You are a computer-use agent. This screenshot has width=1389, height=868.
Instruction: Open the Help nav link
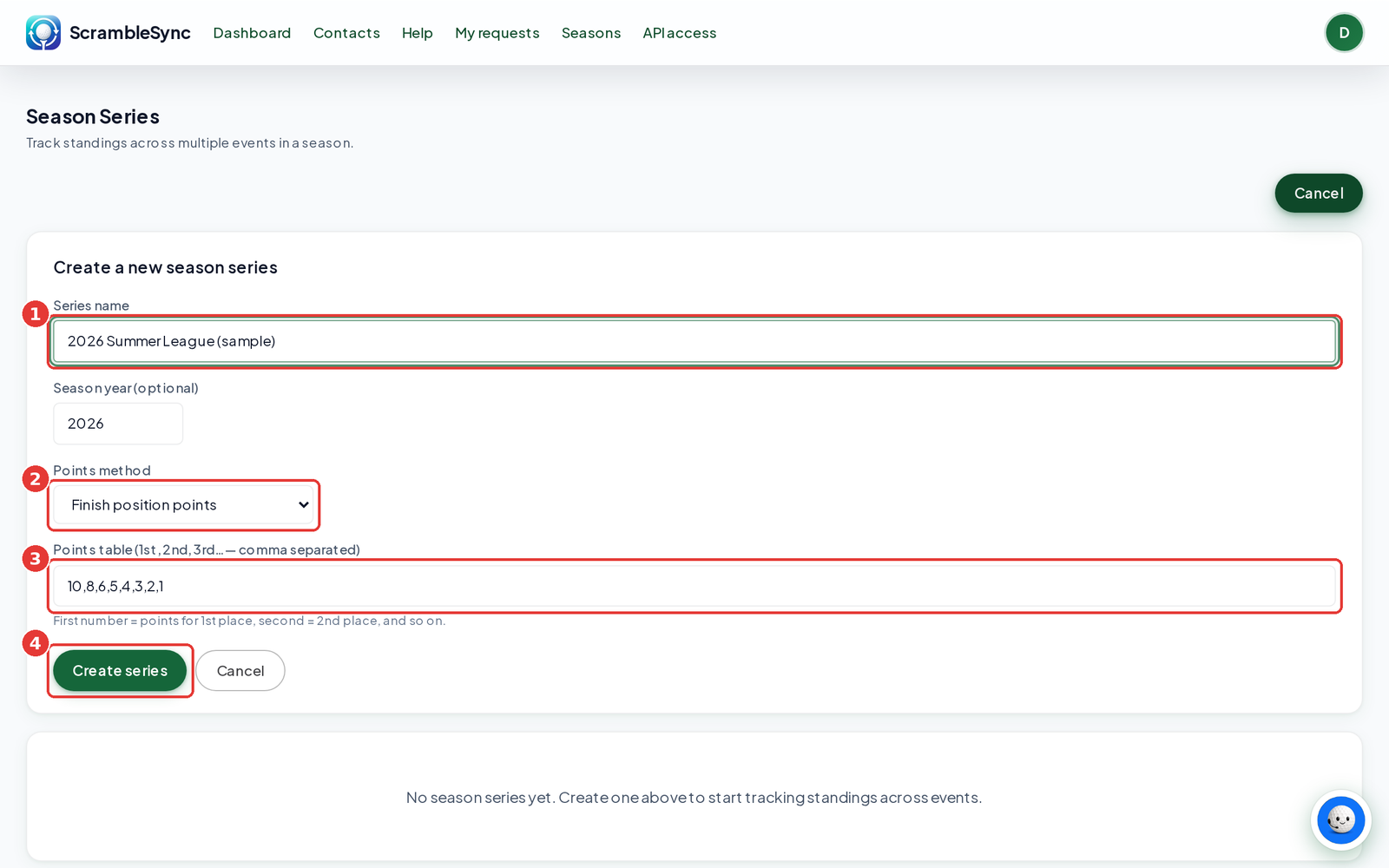tap(417, 33)
